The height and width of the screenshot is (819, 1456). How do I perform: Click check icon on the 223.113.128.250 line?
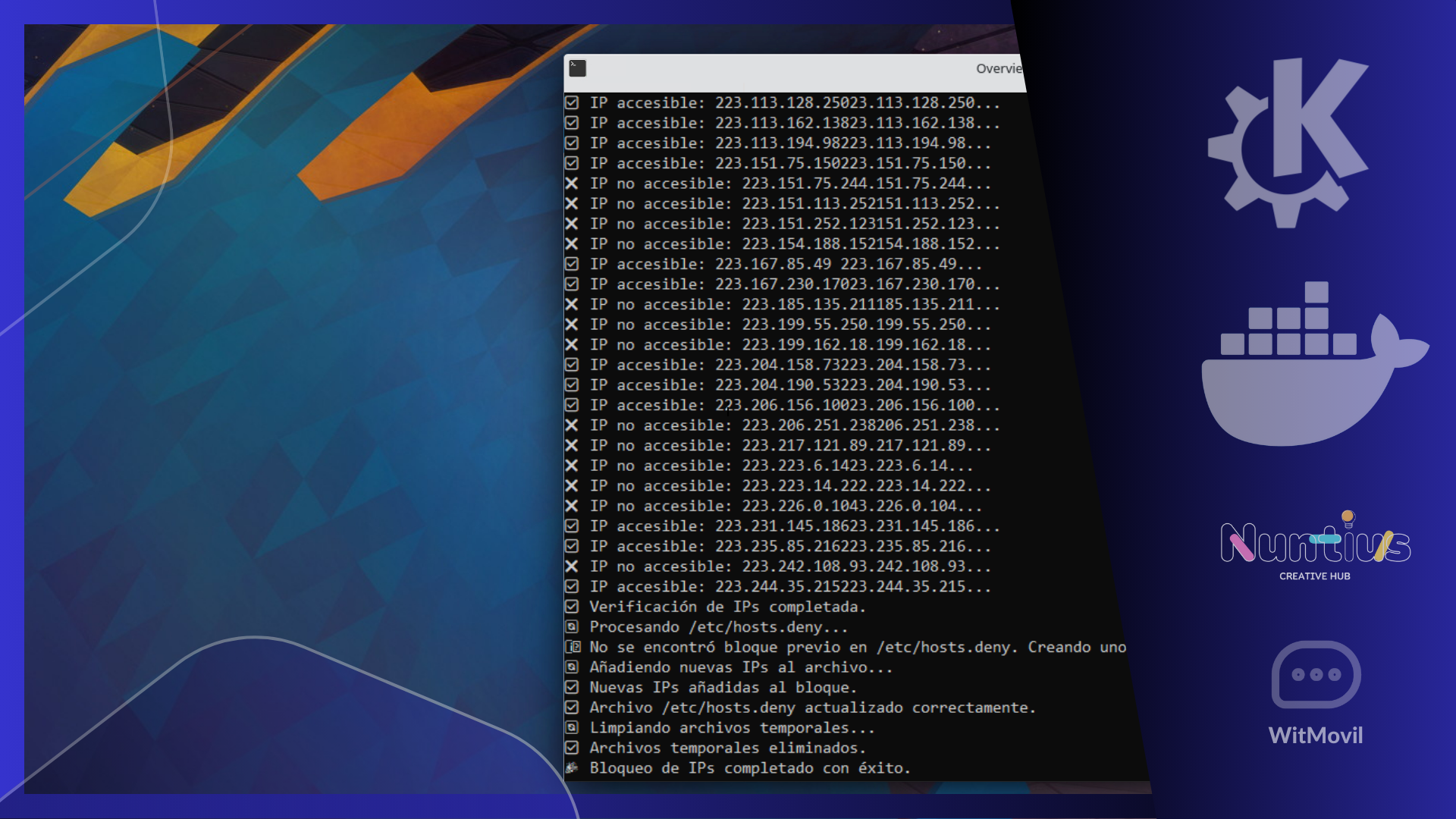[572, 102]
